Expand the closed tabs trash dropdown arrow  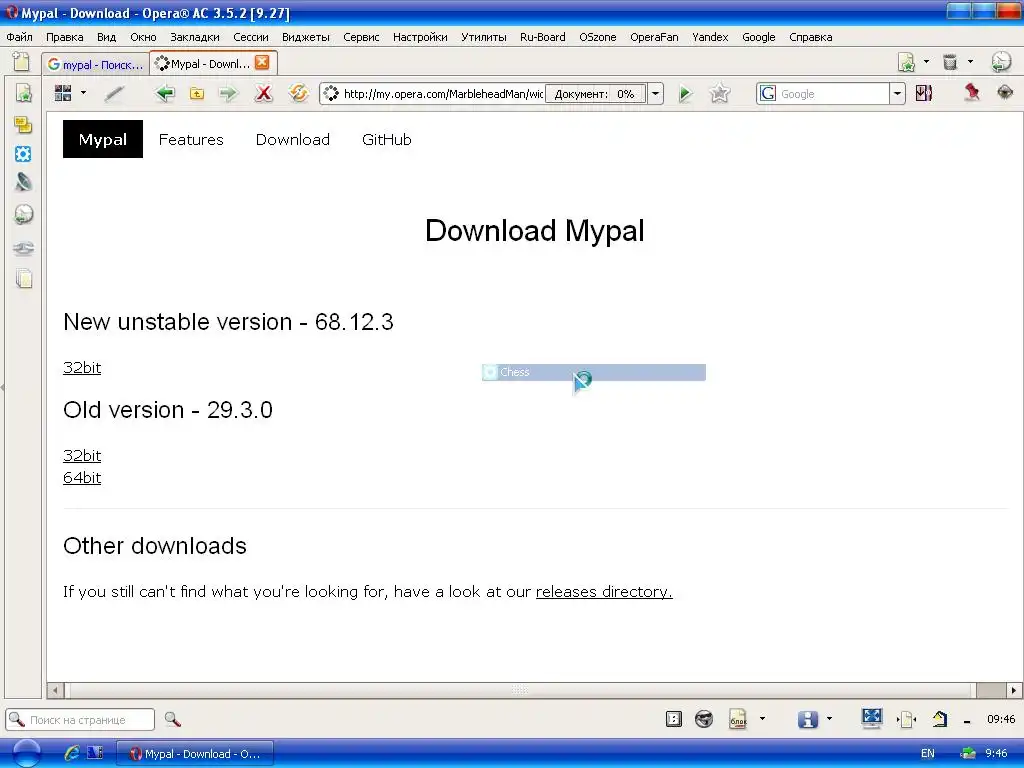(970, 62)
